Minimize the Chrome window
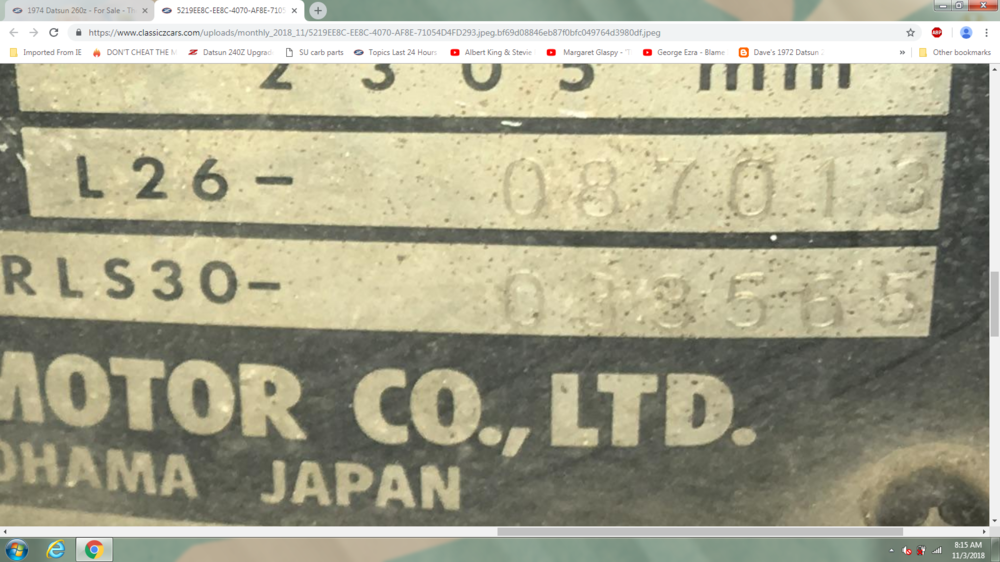Screen dimensions: 1000x562 coord(943,5)
